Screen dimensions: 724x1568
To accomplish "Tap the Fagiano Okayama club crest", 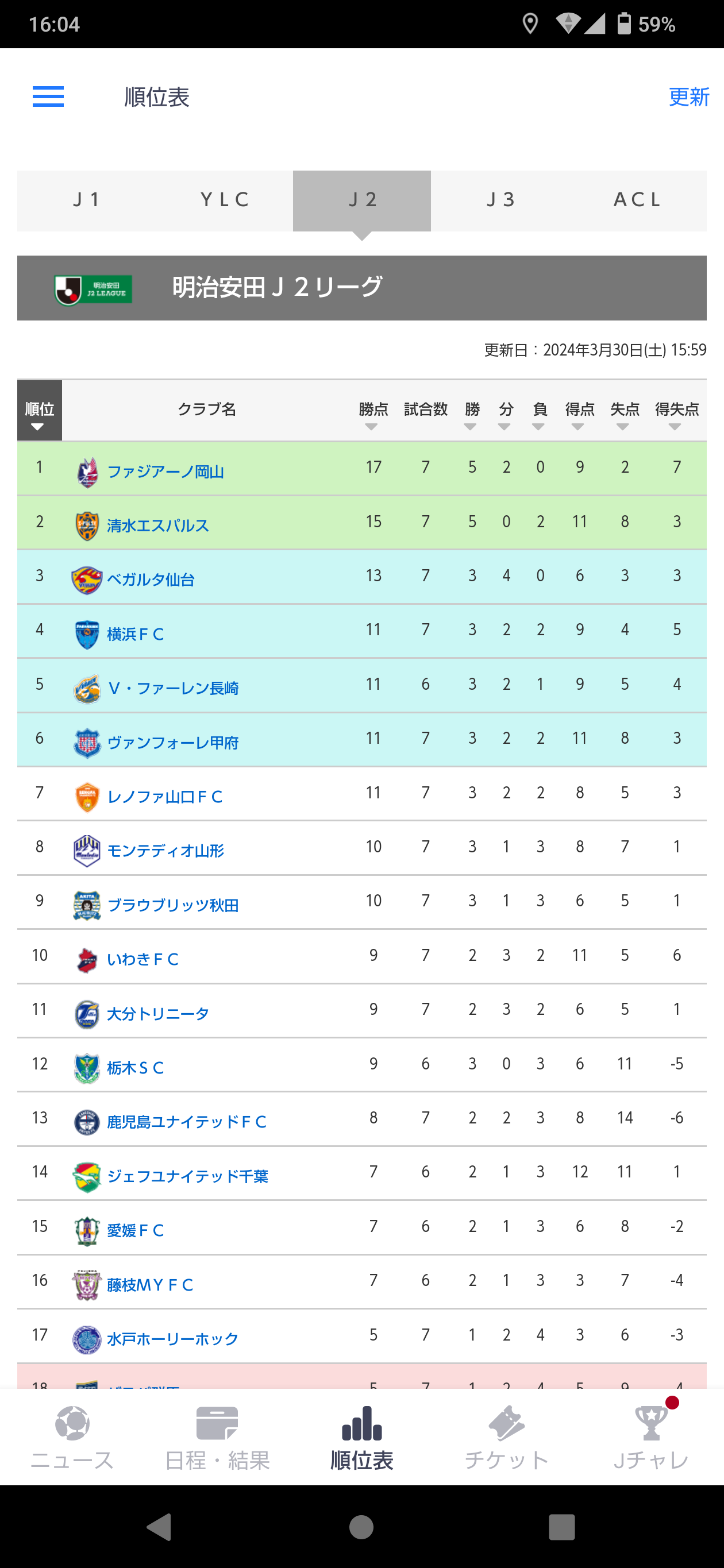I will tap(87, 472).
